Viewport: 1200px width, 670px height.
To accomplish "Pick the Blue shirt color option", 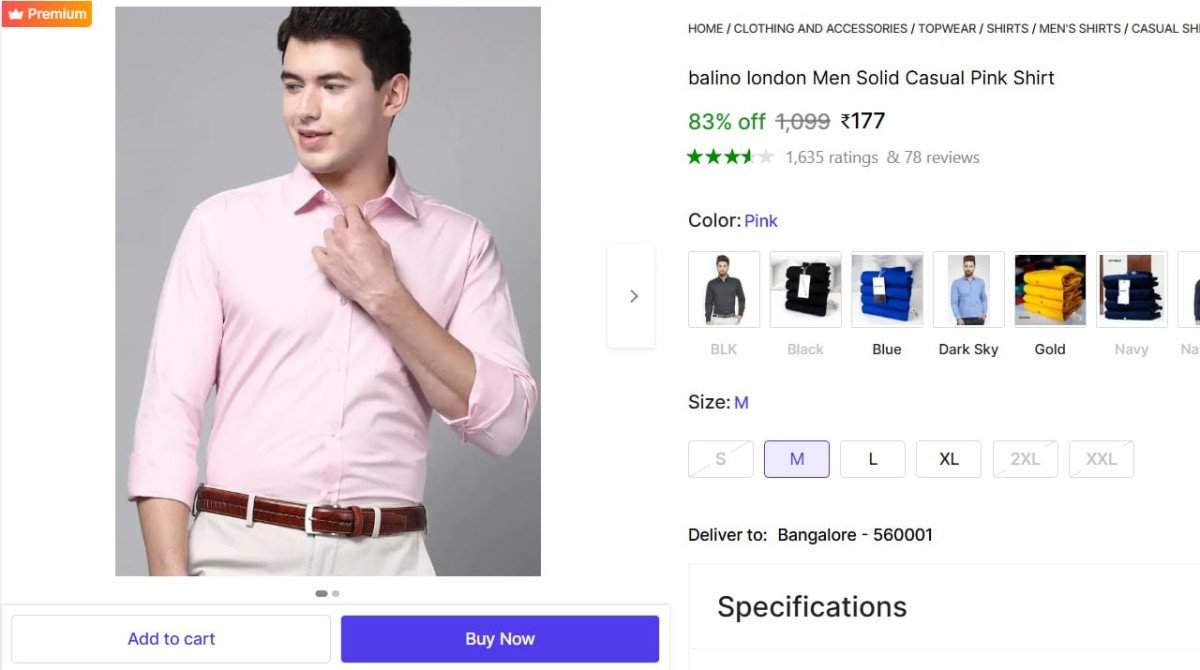I will [887, 290].
